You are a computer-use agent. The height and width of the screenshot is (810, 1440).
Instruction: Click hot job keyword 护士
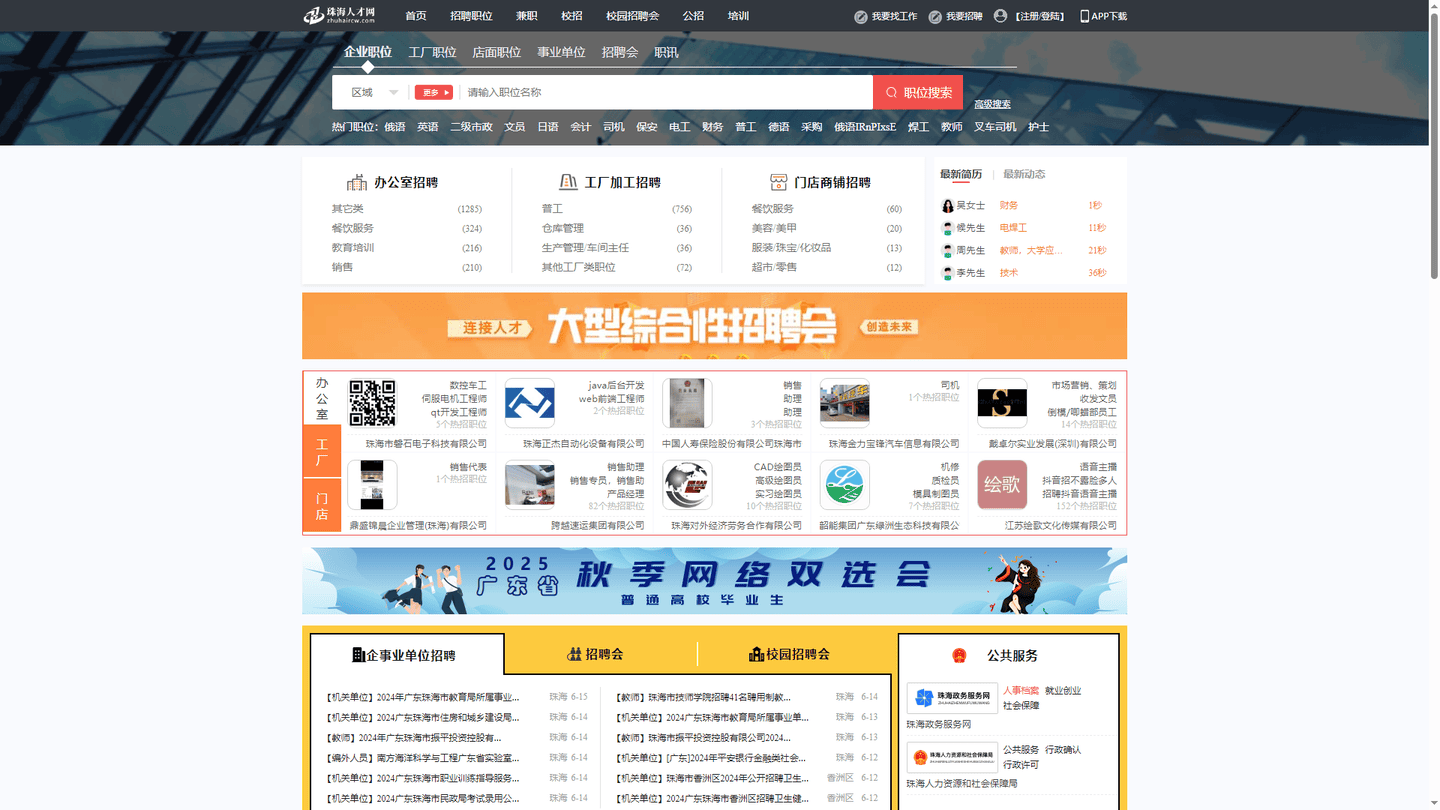[1039, 127]
